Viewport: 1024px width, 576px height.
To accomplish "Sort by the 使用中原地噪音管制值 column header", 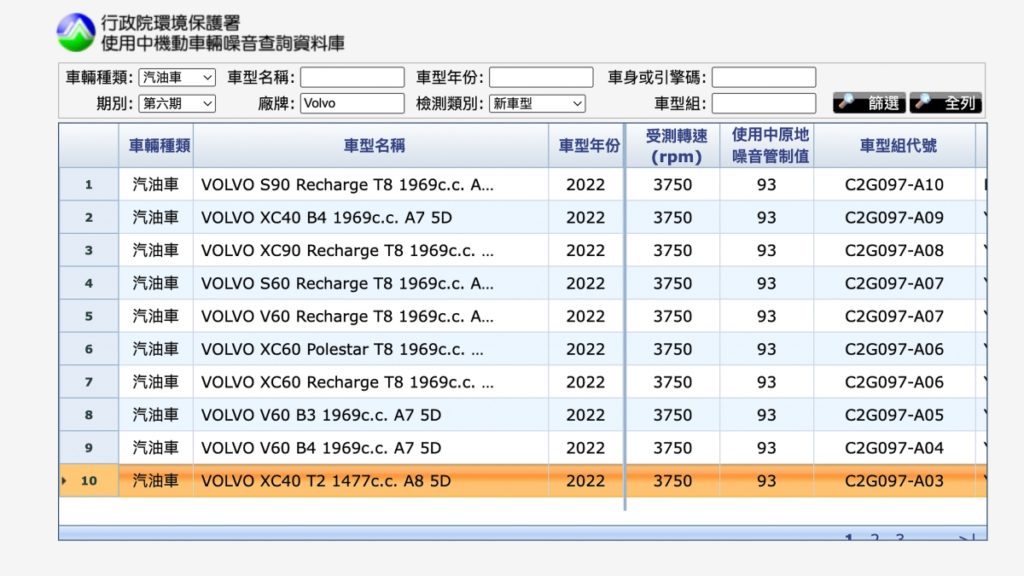I will (767, 146).
